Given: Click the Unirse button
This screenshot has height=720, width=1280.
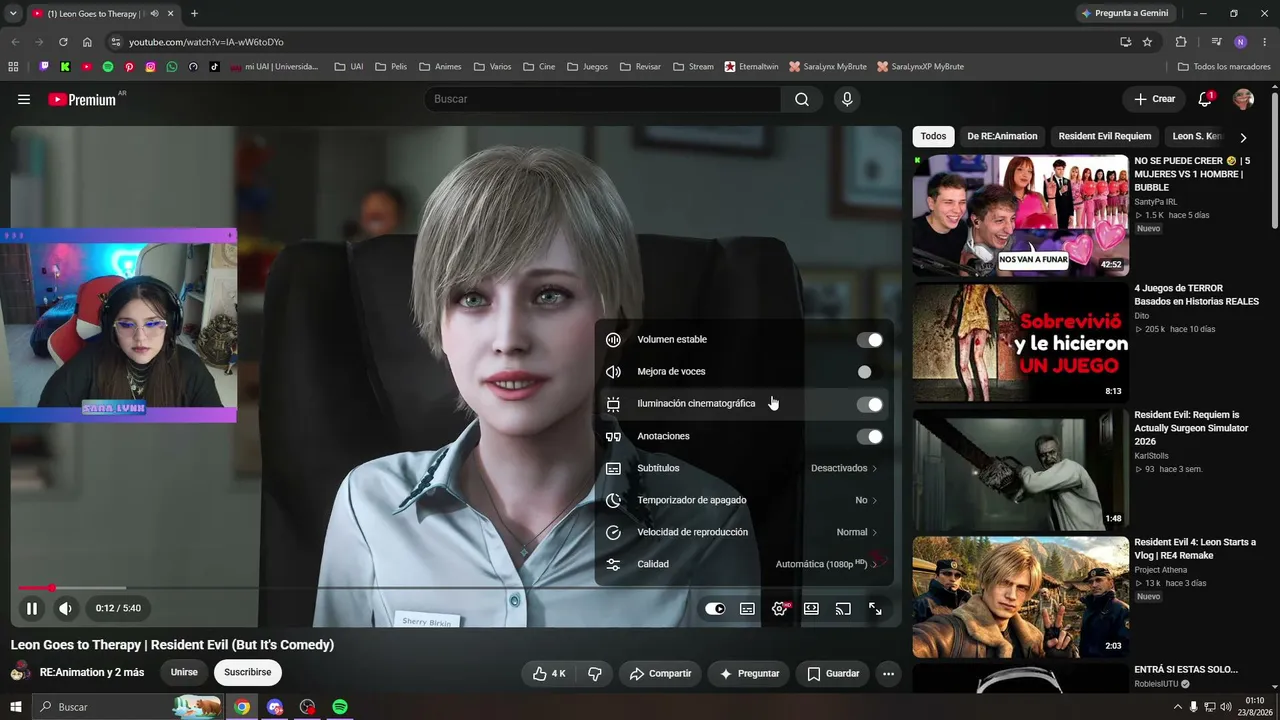Looking at the screenshot, I should coord(184,673).
